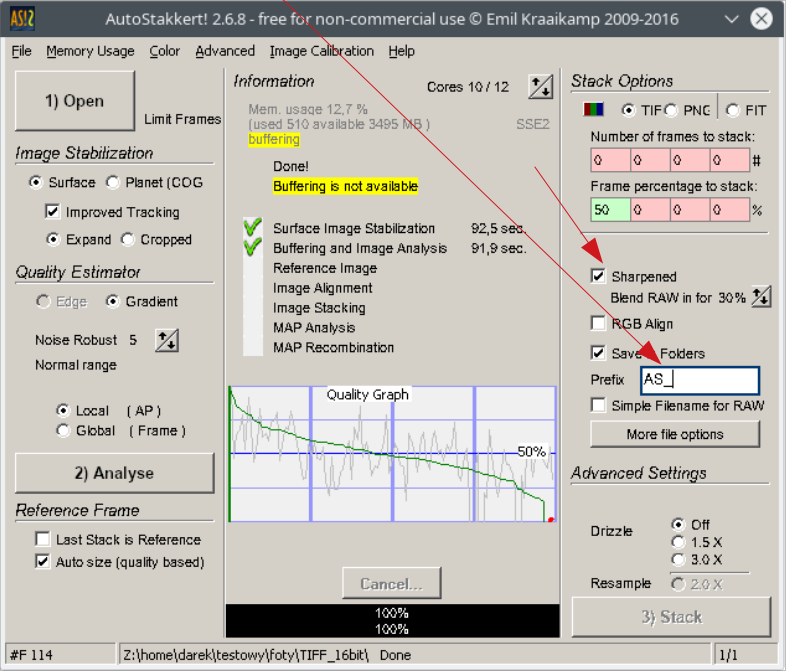Viewport: 786px width, 671px height.
Task: Close the AutoStakkert window
Action: click(761, 19)
